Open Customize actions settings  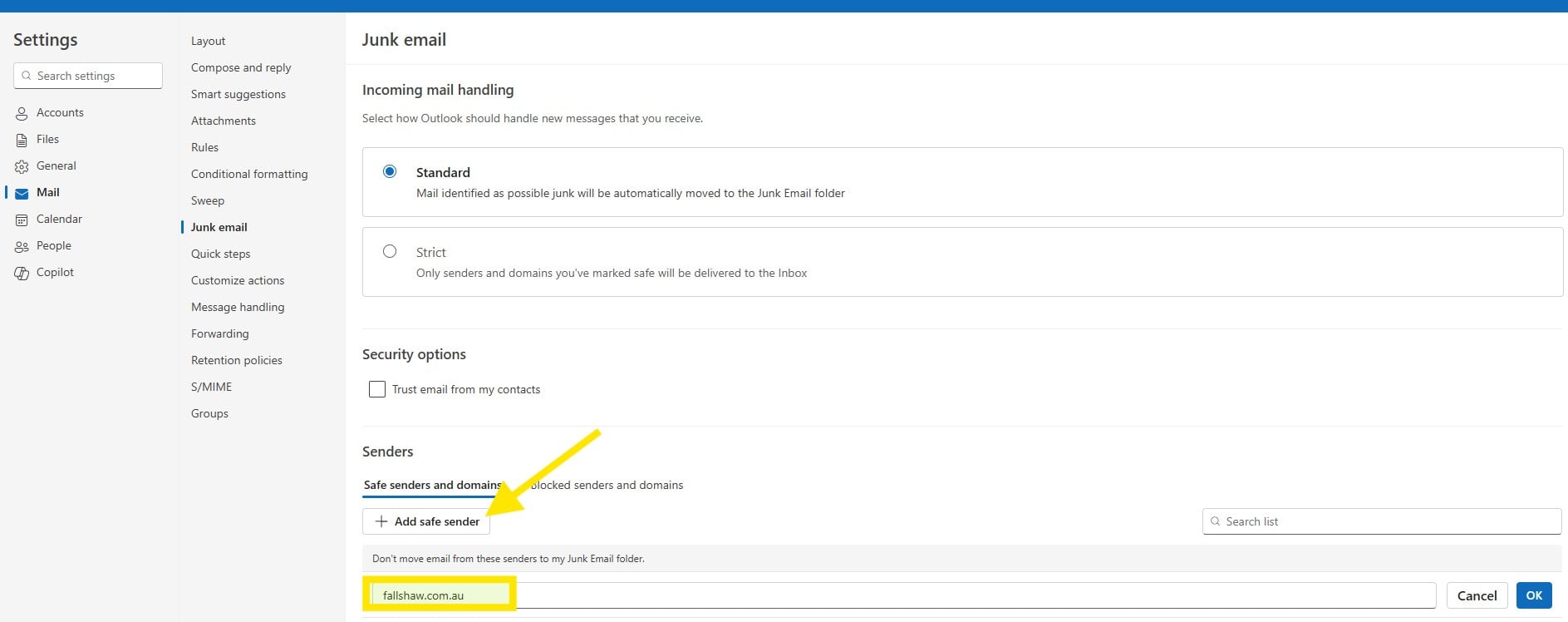click(x=238, y=280)
